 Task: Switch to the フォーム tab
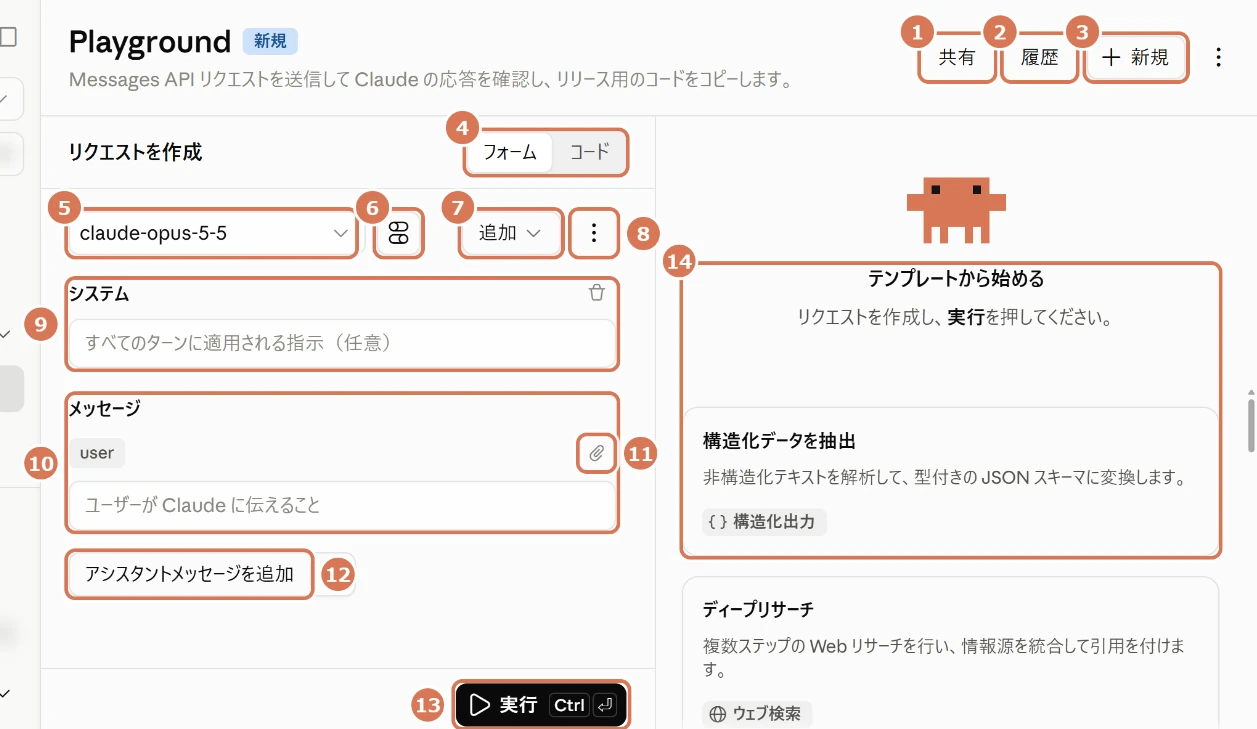pos(510,153)
